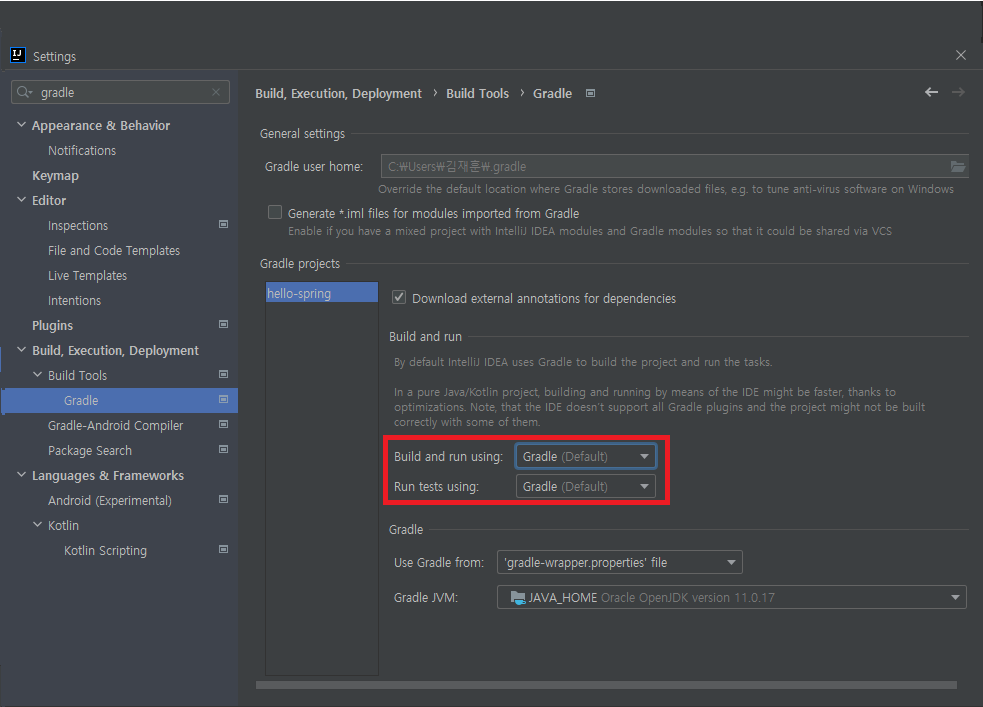Select Gradle in the settings tree
This screenshot has height=707, width=983.
click(x=119, y=401)
